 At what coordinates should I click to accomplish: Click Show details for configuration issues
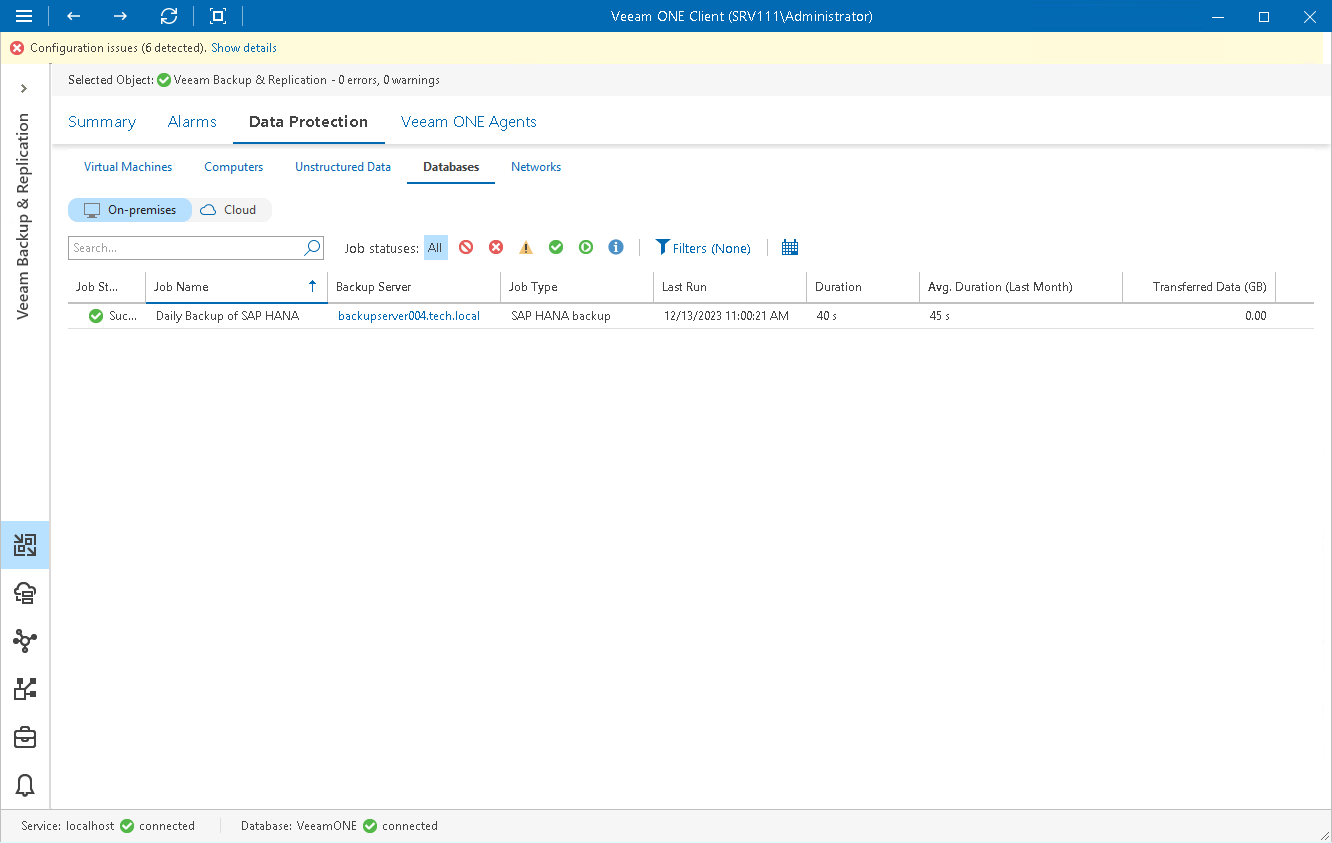point(243,47)
